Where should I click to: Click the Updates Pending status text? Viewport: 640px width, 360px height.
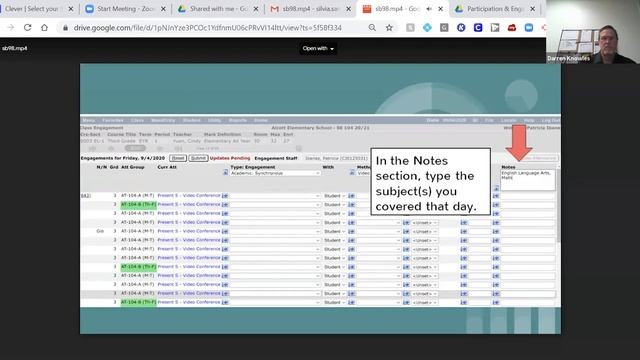click(230, 158)
